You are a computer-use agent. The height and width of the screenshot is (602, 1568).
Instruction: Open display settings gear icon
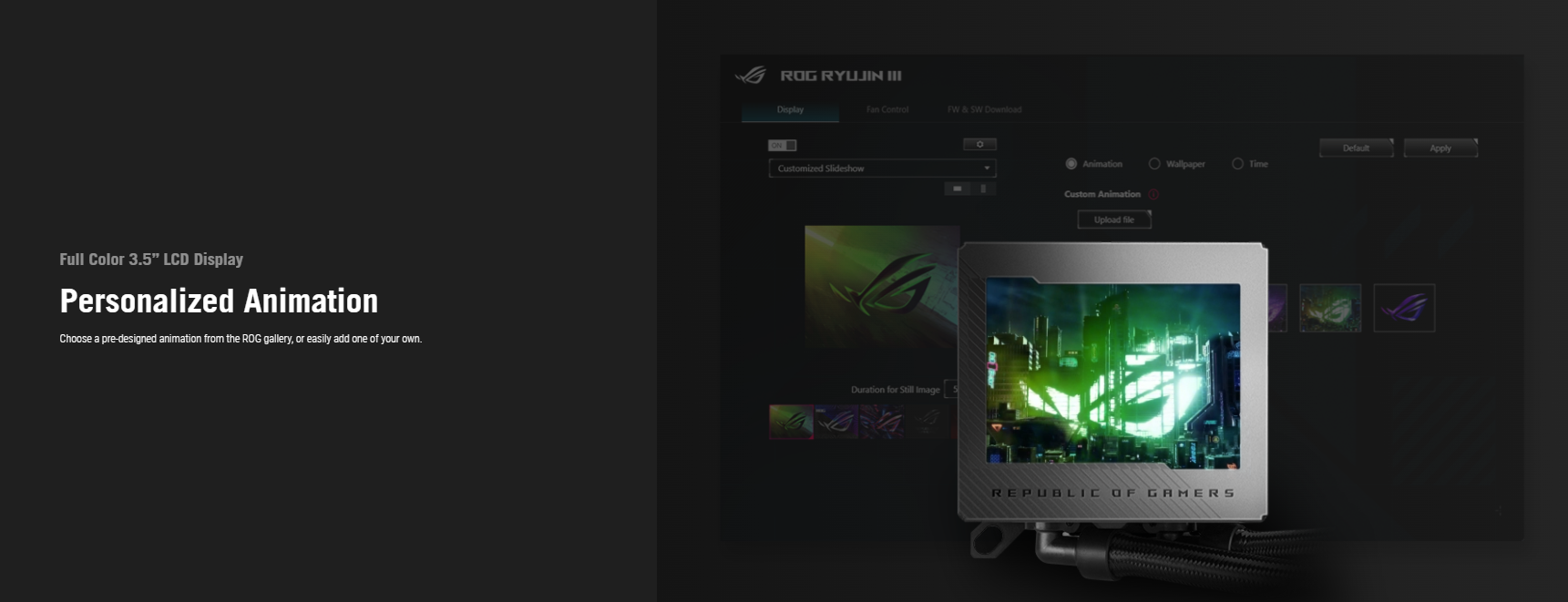[979, 145]
